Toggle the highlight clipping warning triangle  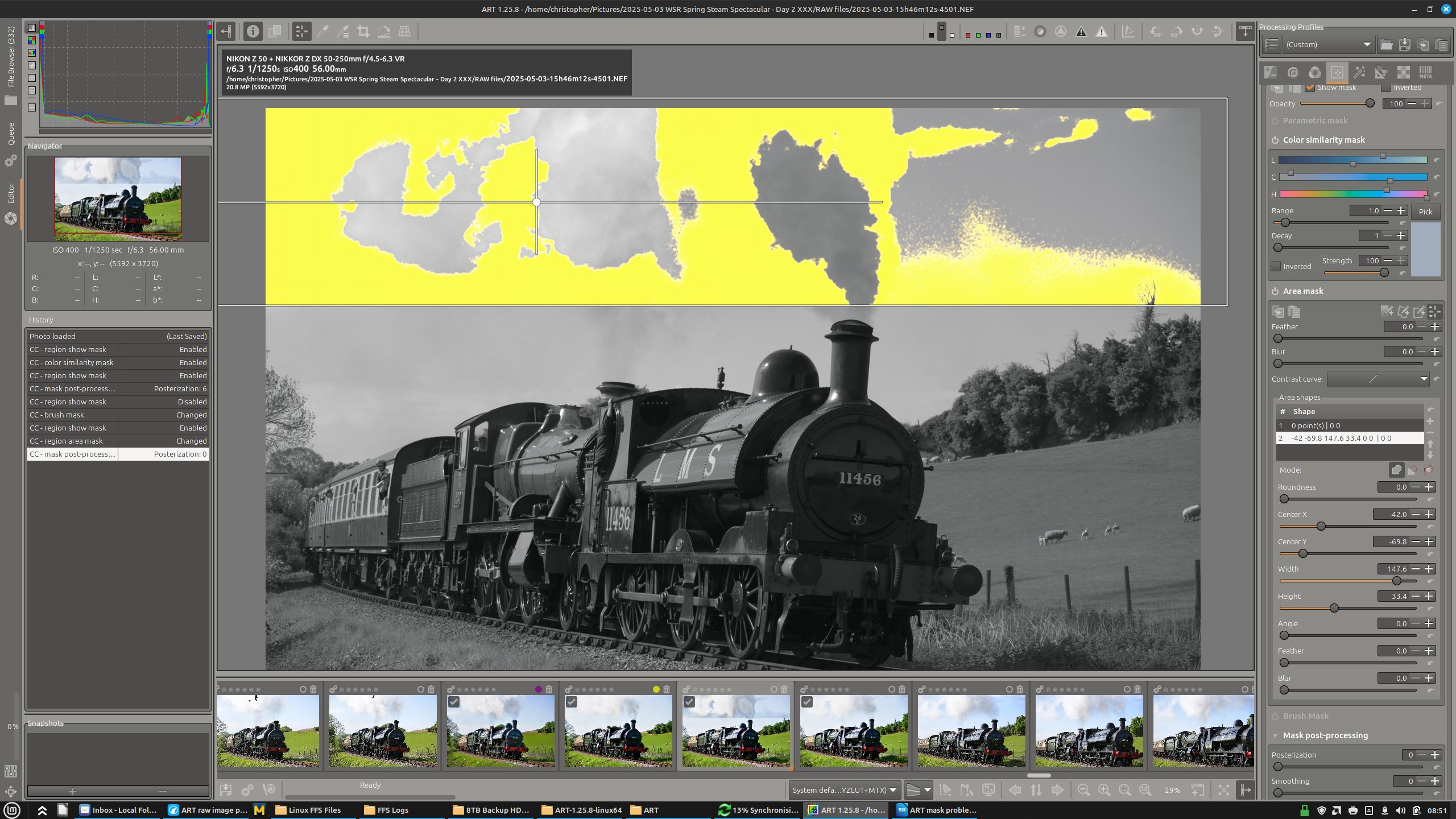tap(1102, 32)
